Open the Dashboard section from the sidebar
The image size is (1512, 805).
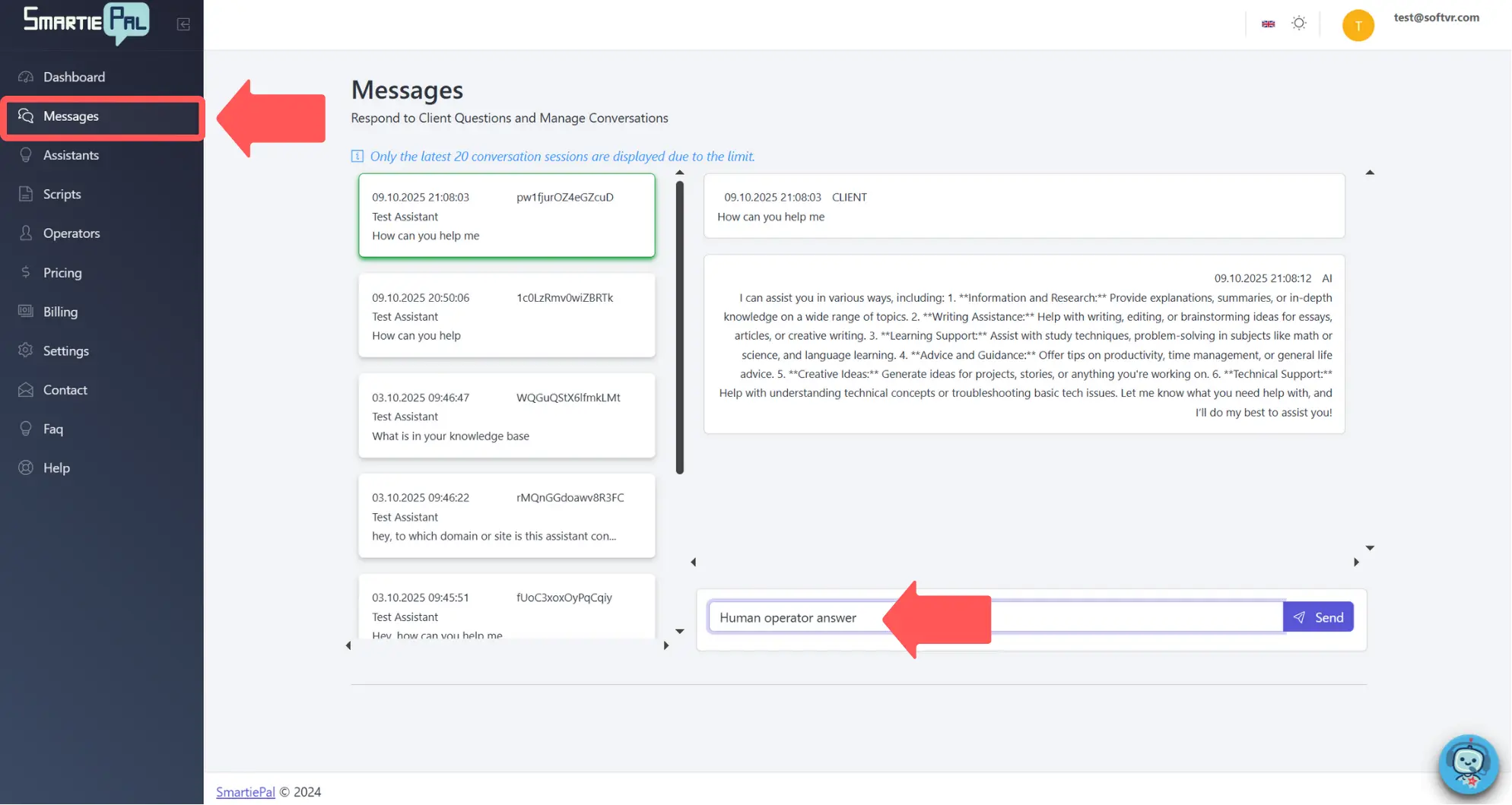(74, 77)
